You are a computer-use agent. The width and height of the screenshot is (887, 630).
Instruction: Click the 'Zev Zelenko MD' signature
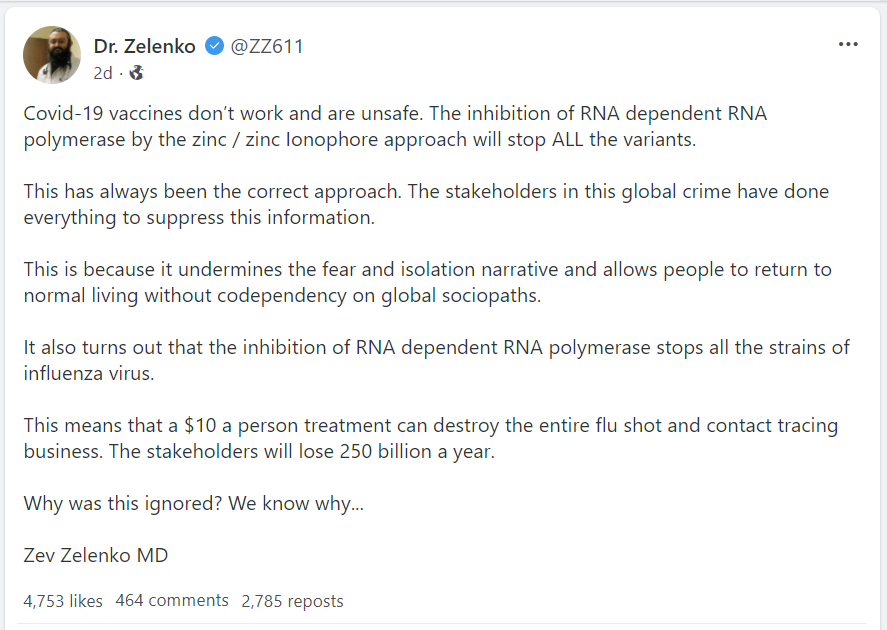96,555
